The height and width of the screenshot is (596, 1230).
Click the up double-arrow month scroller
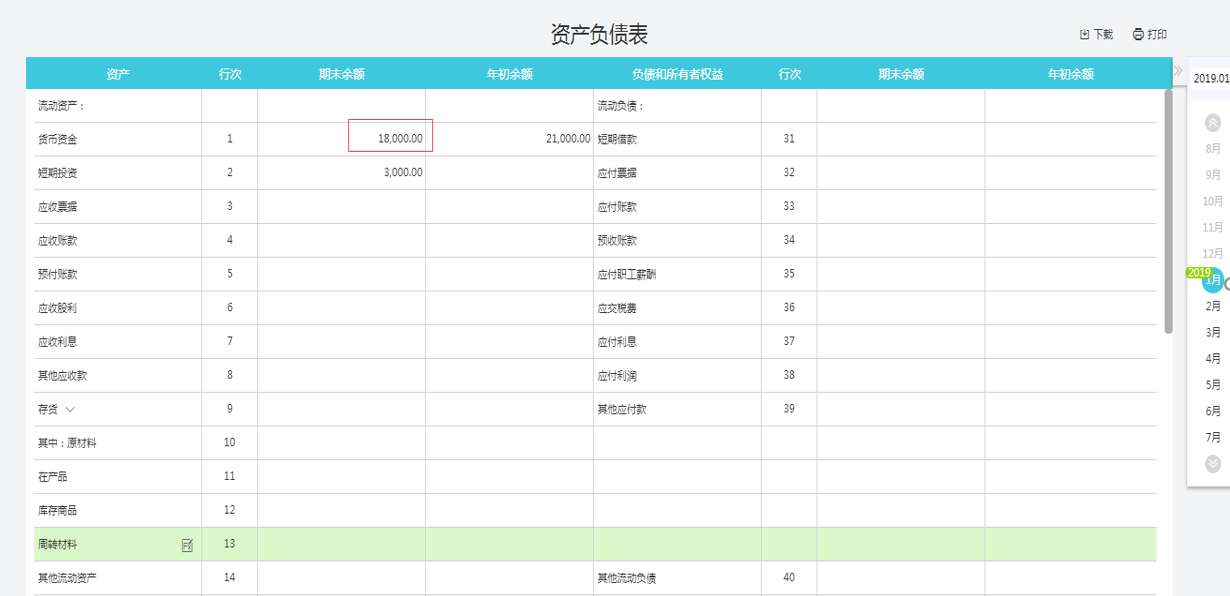point(1213,123)
